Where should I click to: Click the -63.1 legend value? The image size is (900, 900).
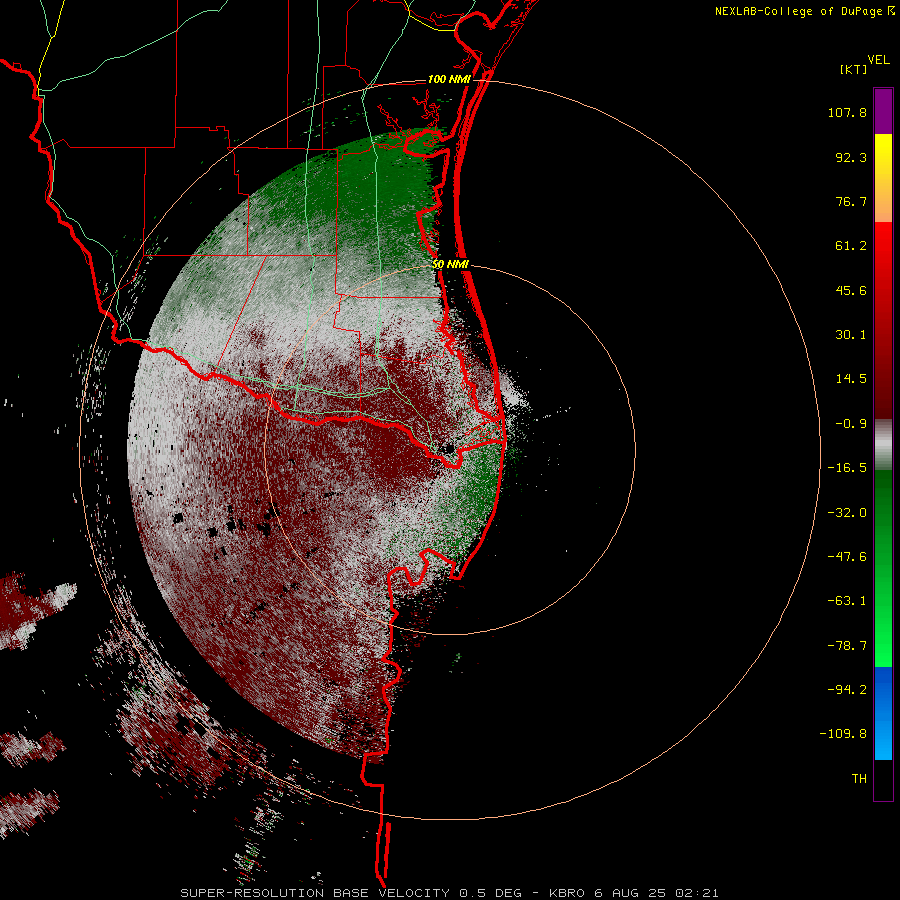(x=847, y=601)
